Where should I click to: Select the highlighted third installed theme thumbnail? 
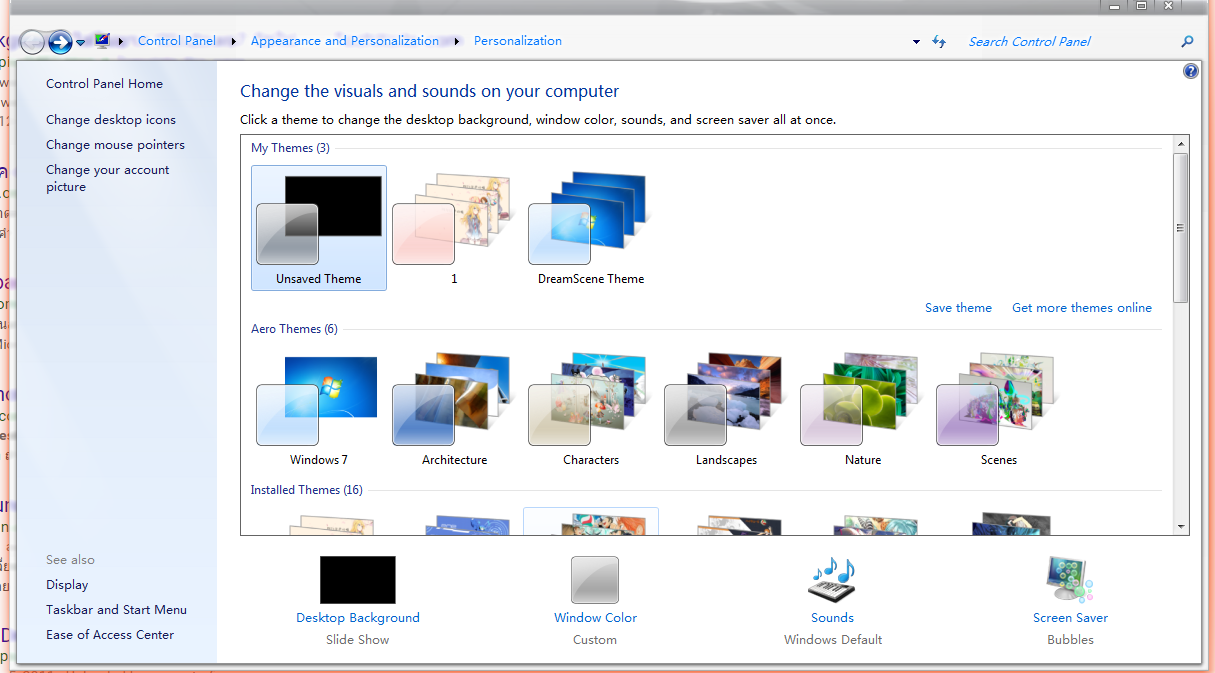point(591,521)
